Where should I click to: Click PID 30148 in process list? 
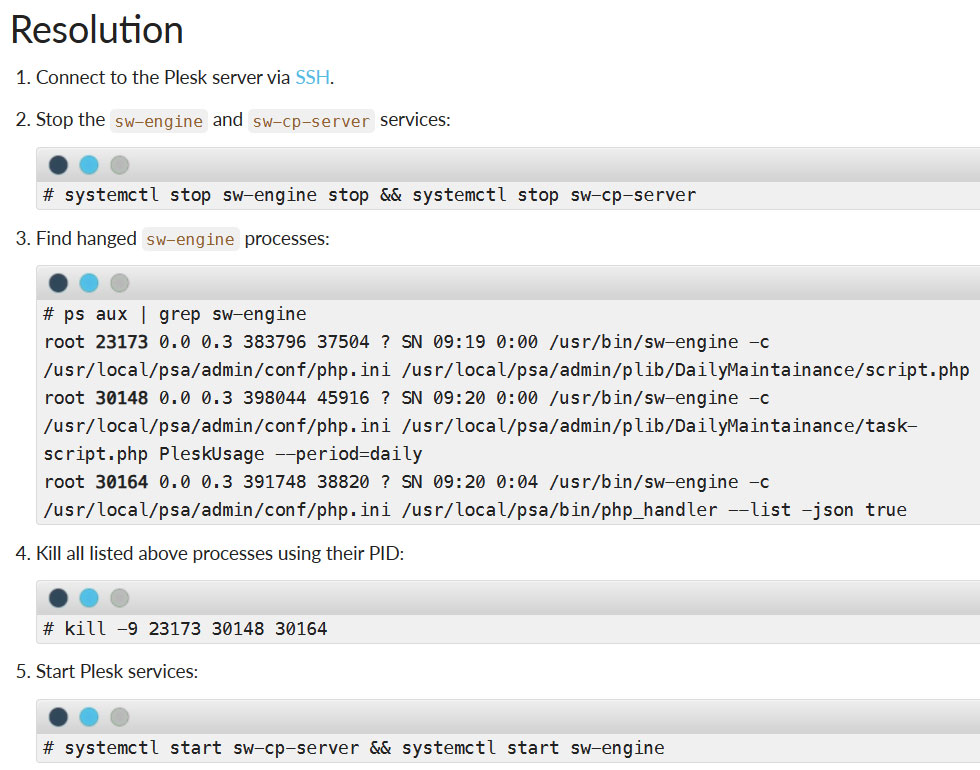(121, 398)
